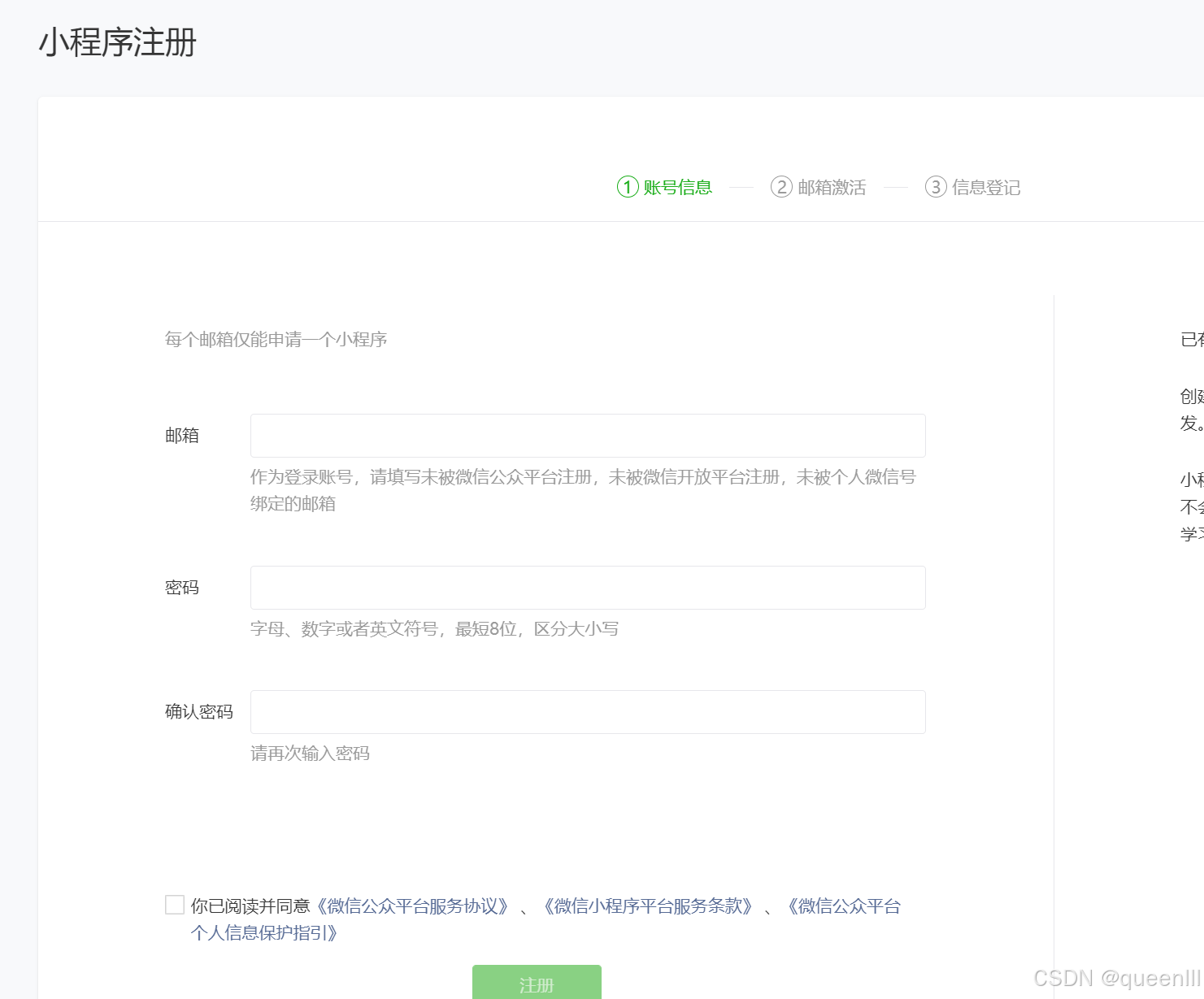The height and width of the screenshot is (999, 1204).
Task: Open the 《微信公众平台服务协议》 link
Action: [x=412, y=906]
